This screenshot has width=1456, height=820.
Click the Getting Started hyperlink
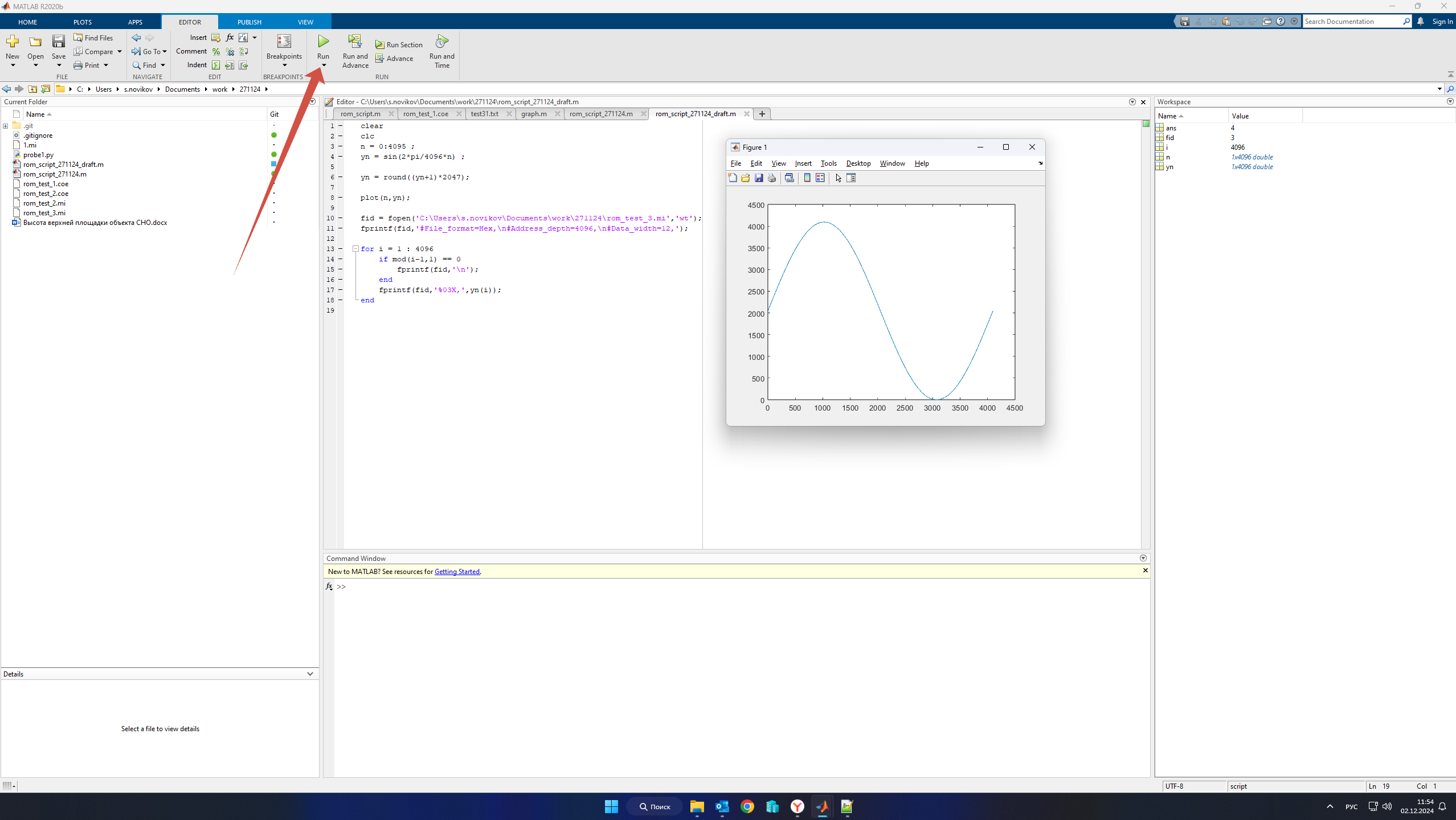[x=456, y=571]
